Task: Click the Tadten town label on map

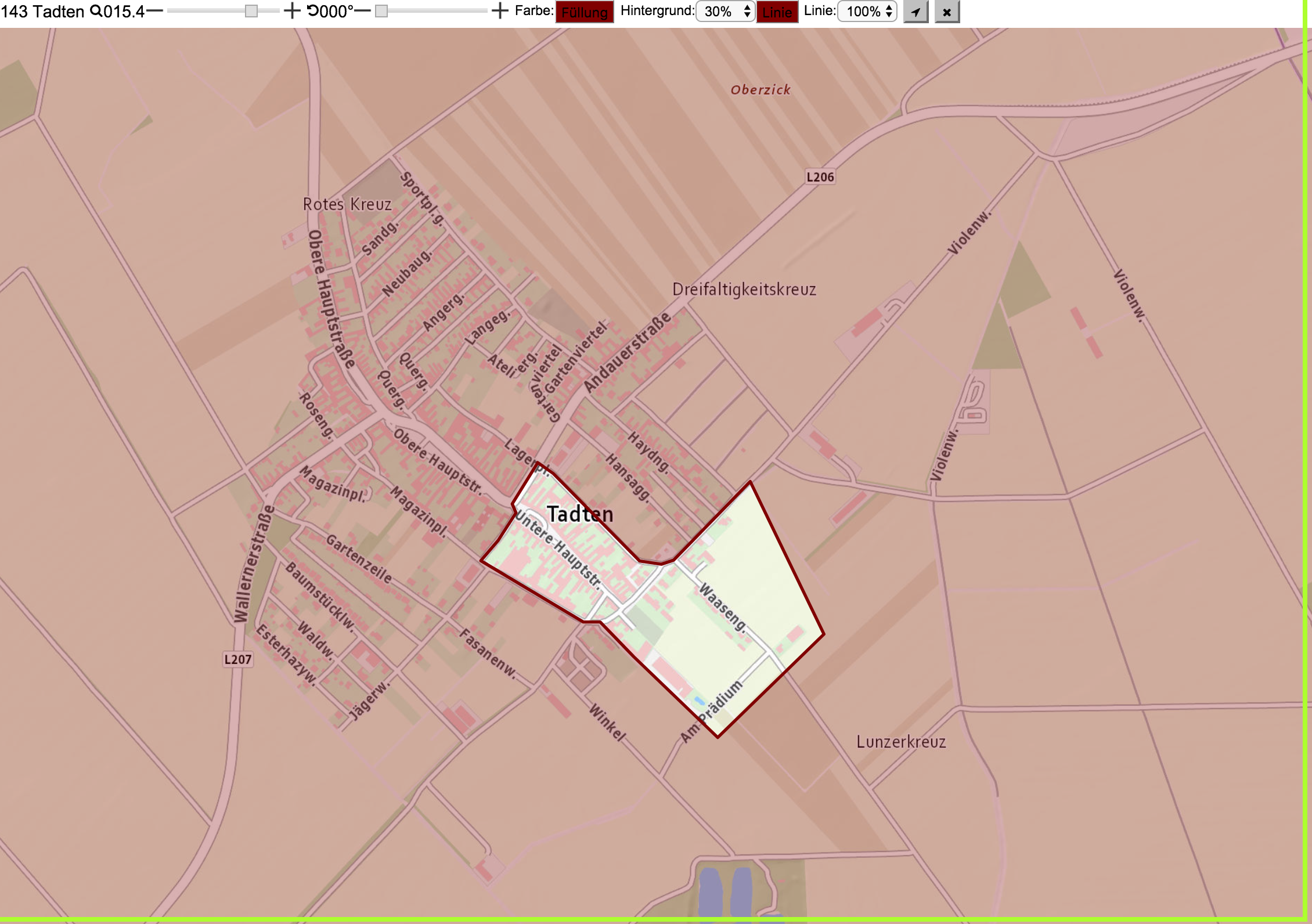Action: [580, 514]
